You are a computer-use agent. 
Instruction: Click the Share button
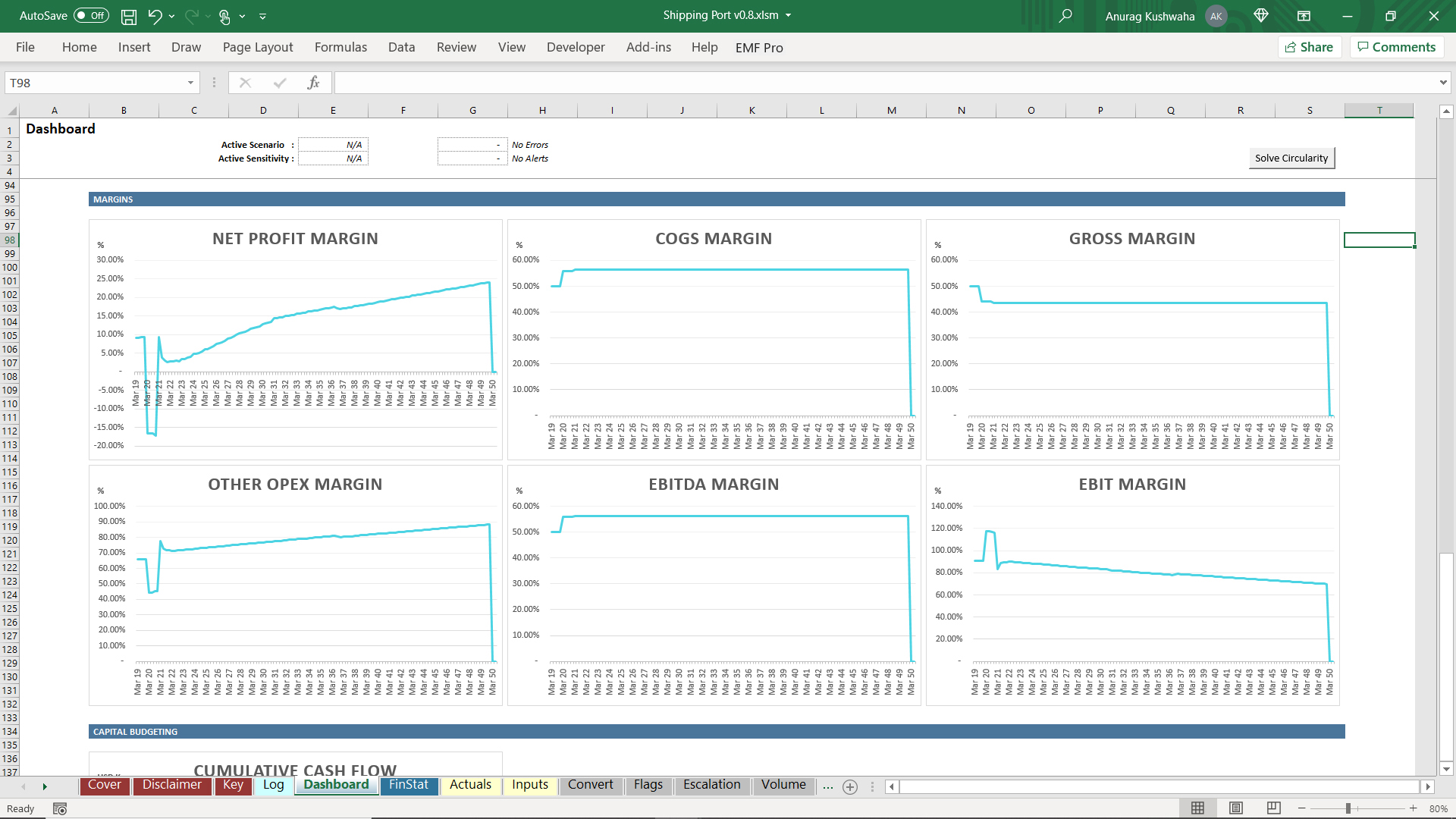coord(1310,47)
